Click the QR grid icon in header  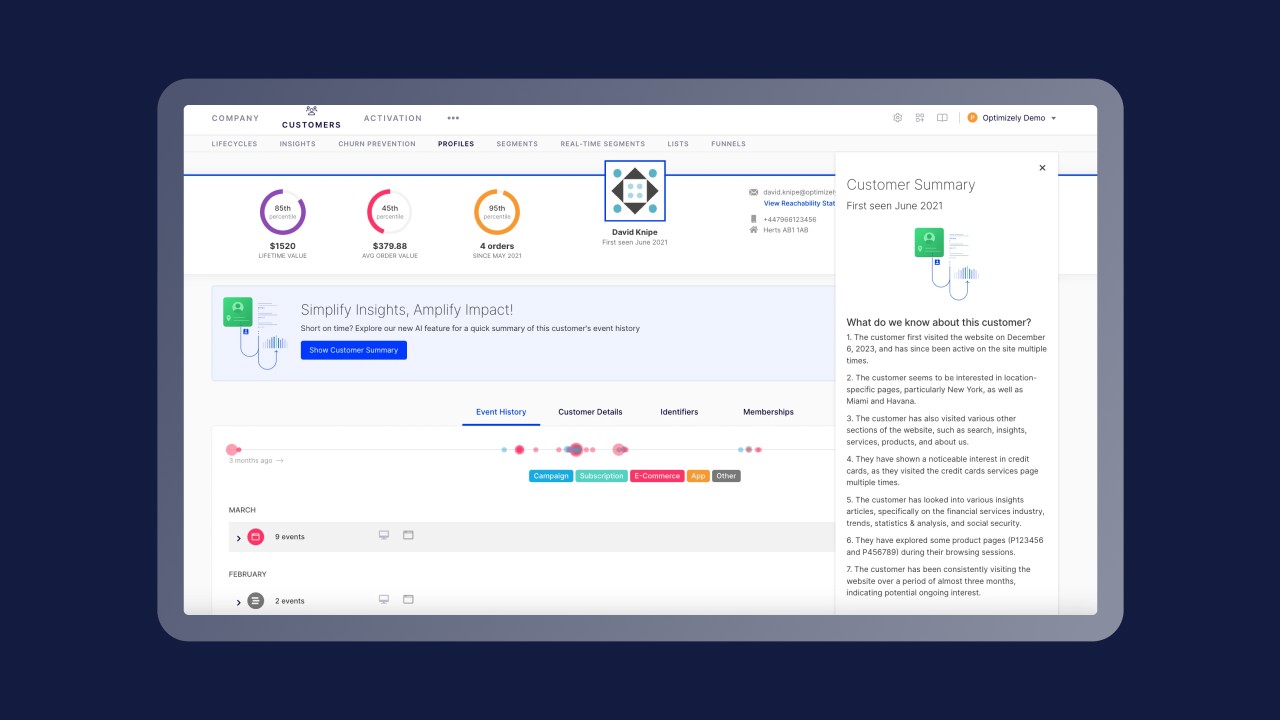920,118
